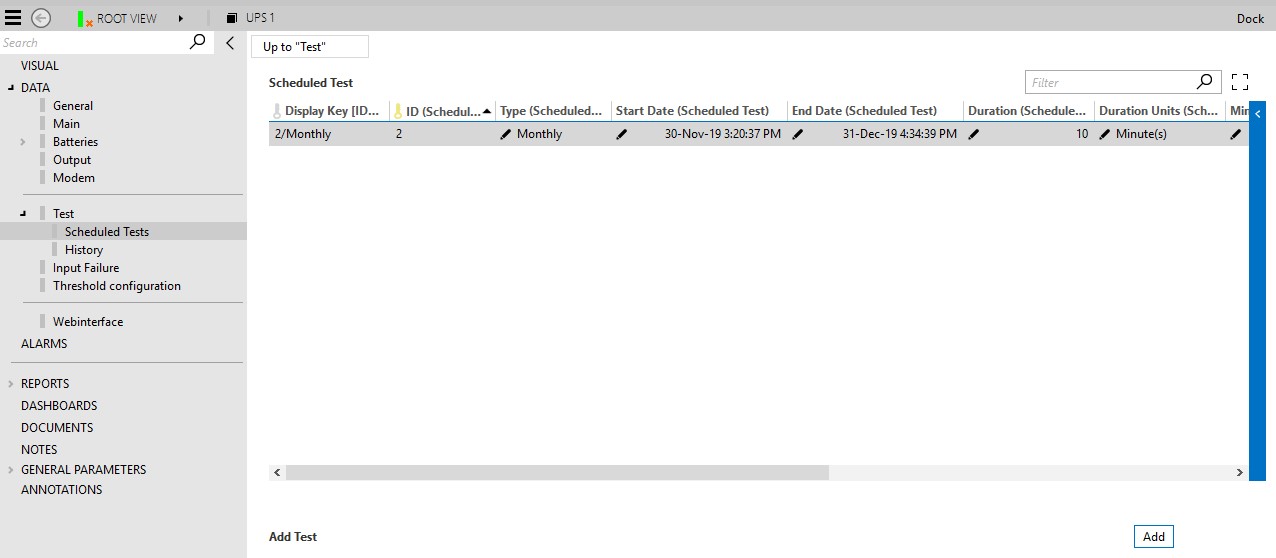This screenshot has height=558, width=1276.
Task: Expand the ROOT VIEW breadcrumb arrow
Action: point(181,19)
